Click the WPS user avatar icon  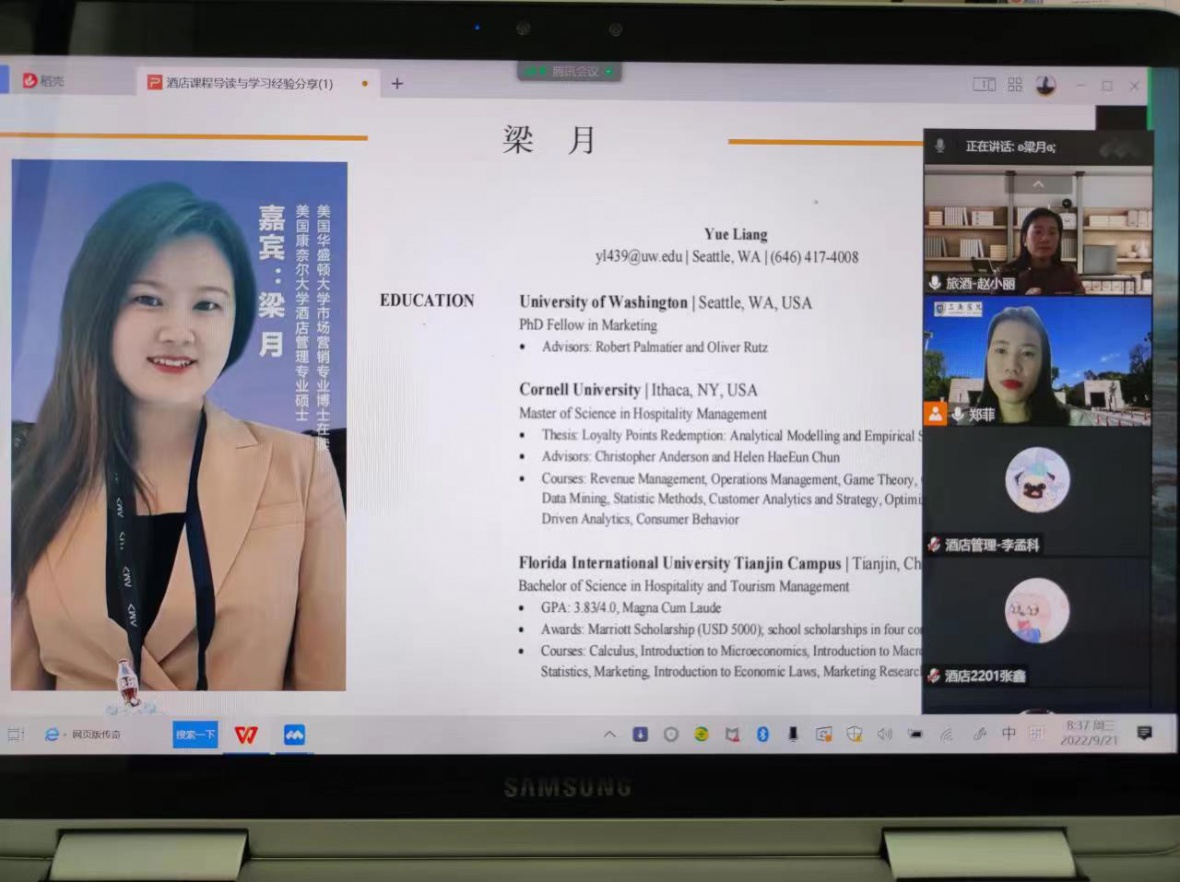[1046, 86]
